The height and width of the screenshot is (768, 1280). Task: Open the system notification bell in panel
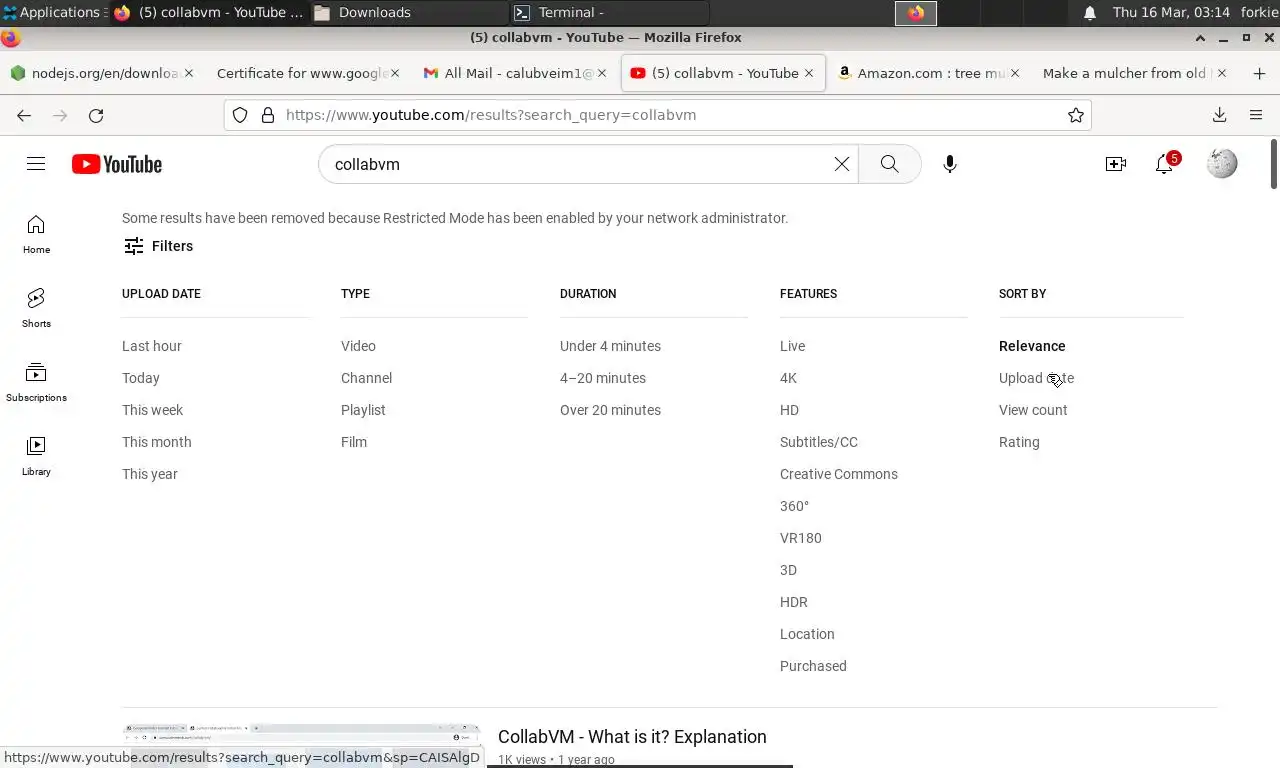1090,12
